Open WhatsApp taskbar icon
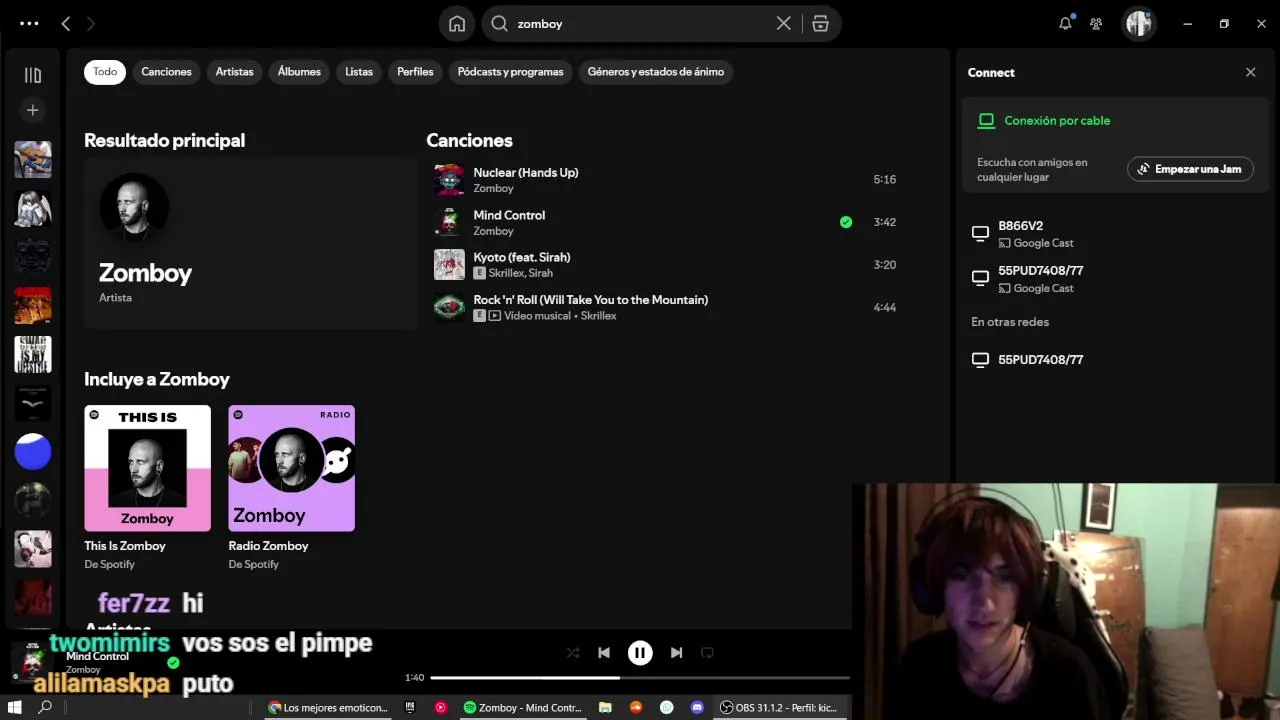This screenshot has width=1280, height=720. click(x=667, y=707)
